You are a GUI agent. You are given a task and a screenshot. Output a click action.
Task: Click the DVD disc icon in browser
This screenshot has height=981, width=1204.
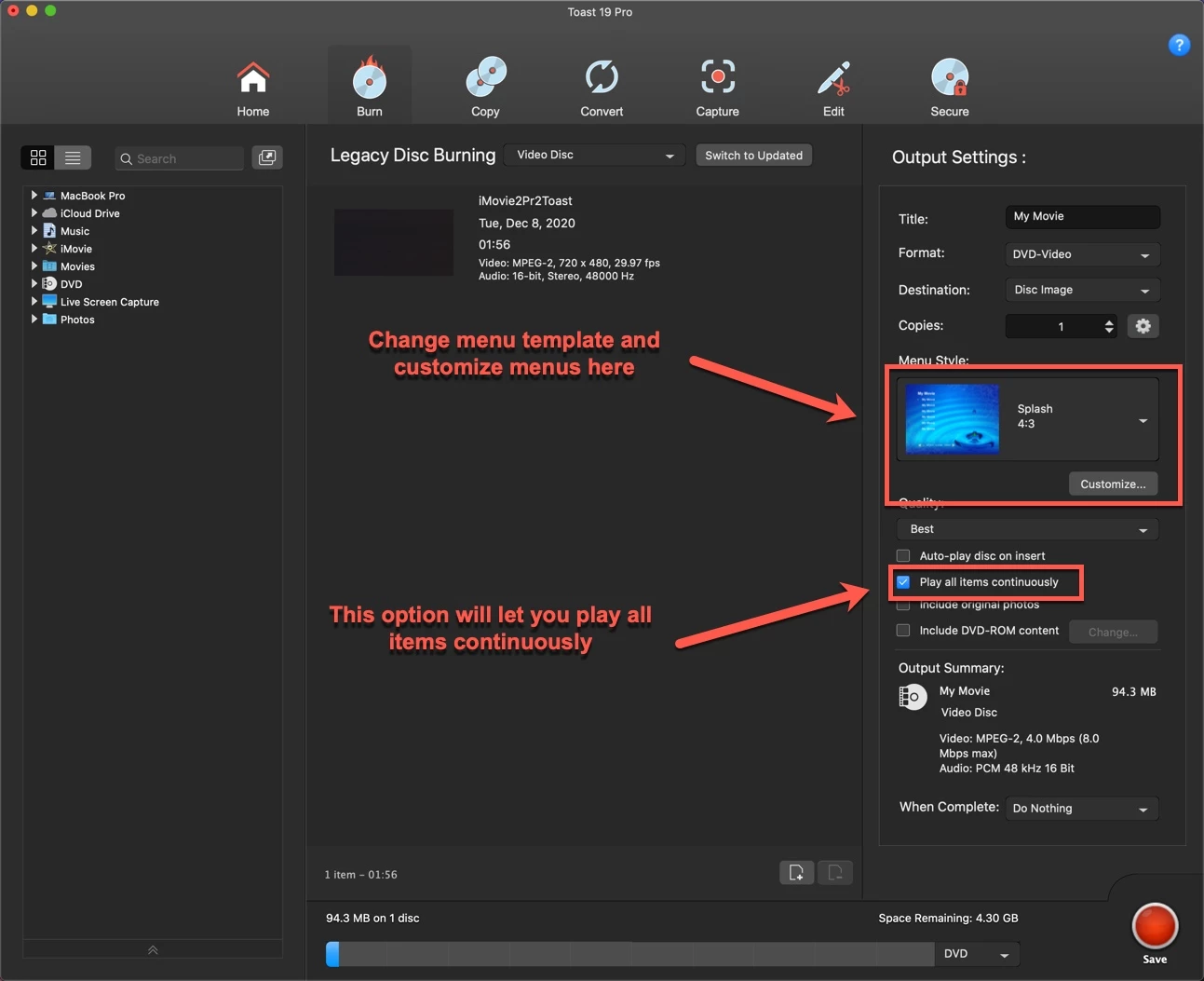pyautogui.click(x=49, y=284)
